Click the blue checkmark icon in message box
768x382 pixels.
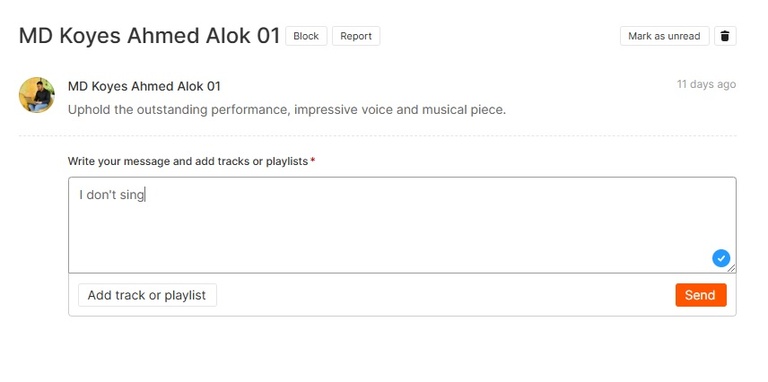[x=721, y=258]
